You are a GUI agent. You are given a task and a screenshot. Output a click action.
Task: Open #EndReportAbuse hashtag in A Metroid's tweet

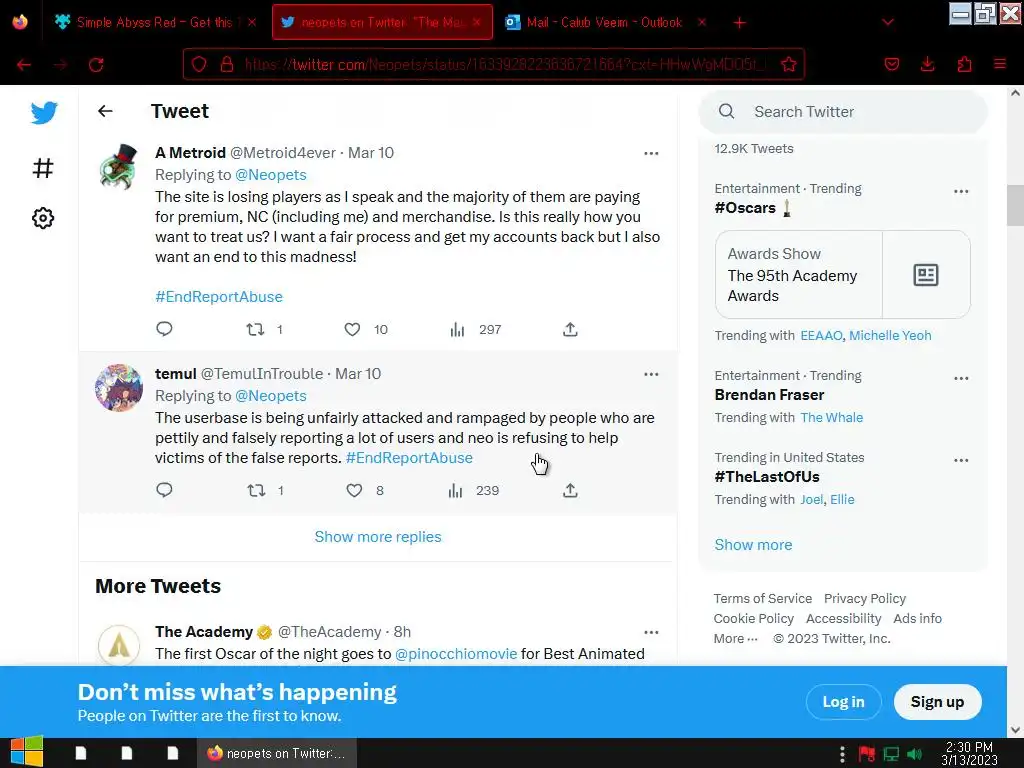219,296
